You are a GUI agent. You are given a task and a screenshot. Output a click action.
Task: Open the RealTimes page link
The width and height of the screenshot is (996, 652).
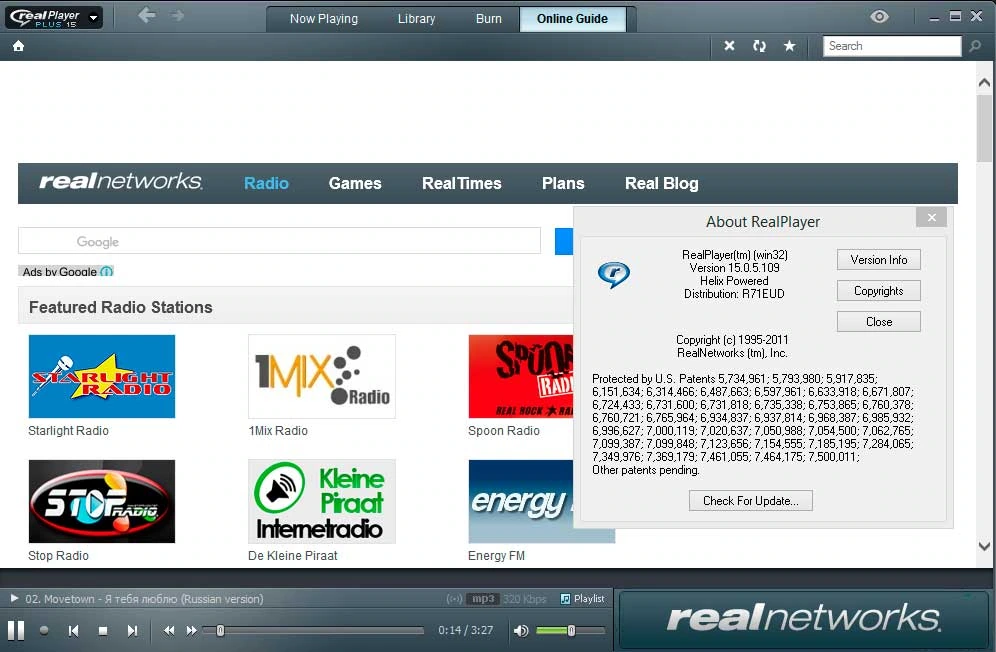[x=462, y=183]
